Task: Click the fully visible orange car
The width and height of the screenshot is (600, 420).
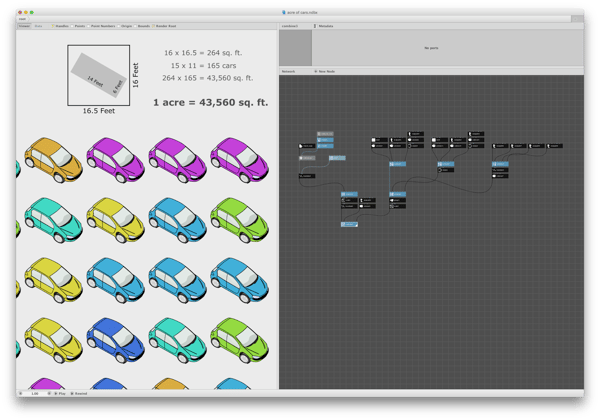Action: pyautogui.click(x=53, y=160)
